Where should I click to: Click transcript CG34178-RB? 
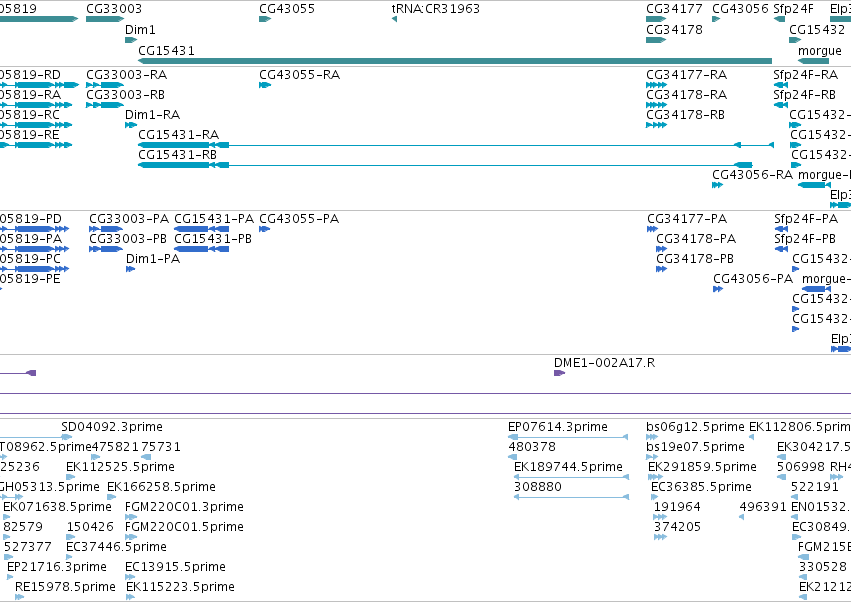click(x=685, y=115)
